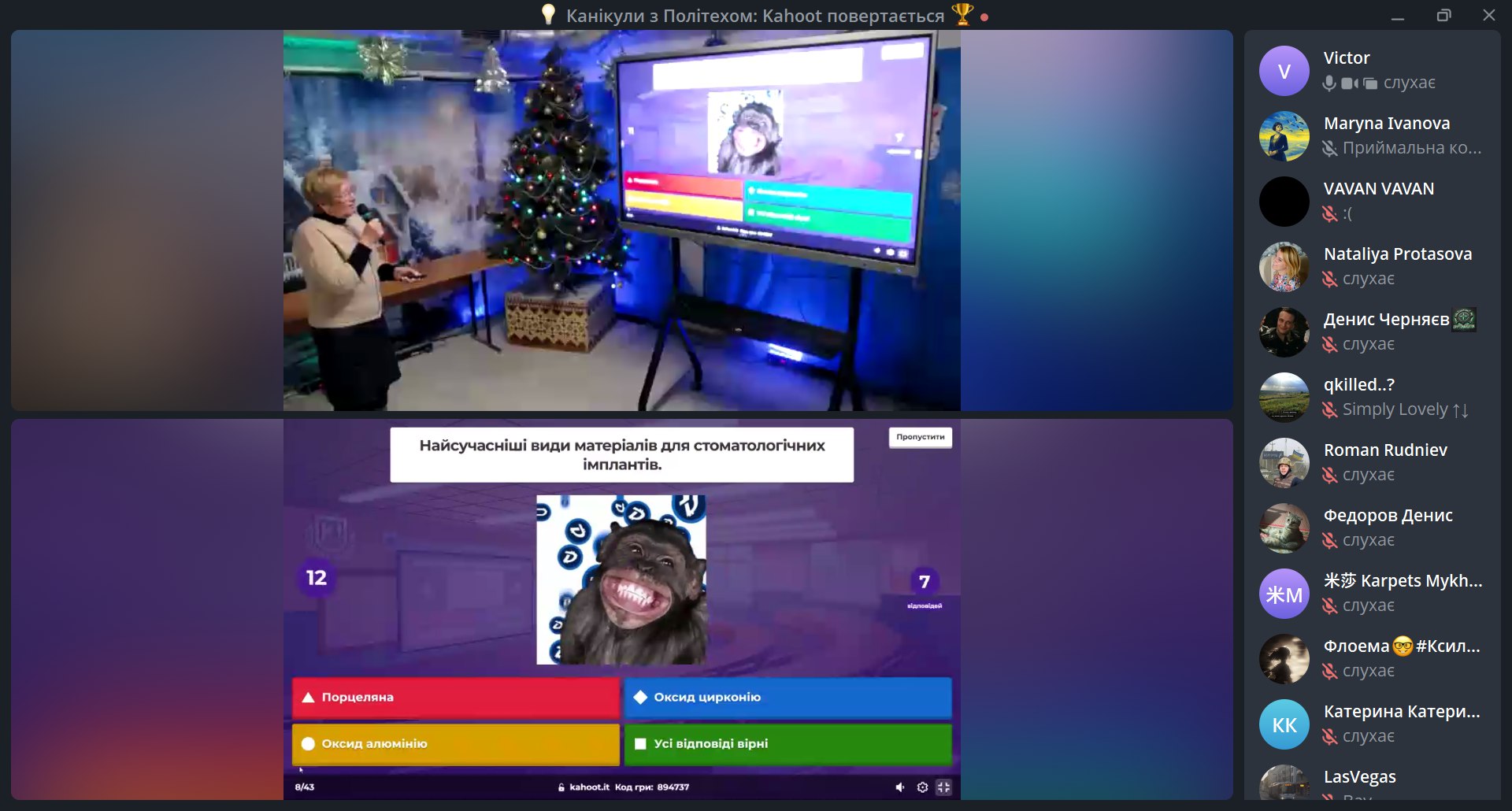Click the muted mic icon beside Maryna Ivanova
The height and width of the screenshot is (811, 1512).
(1330, 148)
